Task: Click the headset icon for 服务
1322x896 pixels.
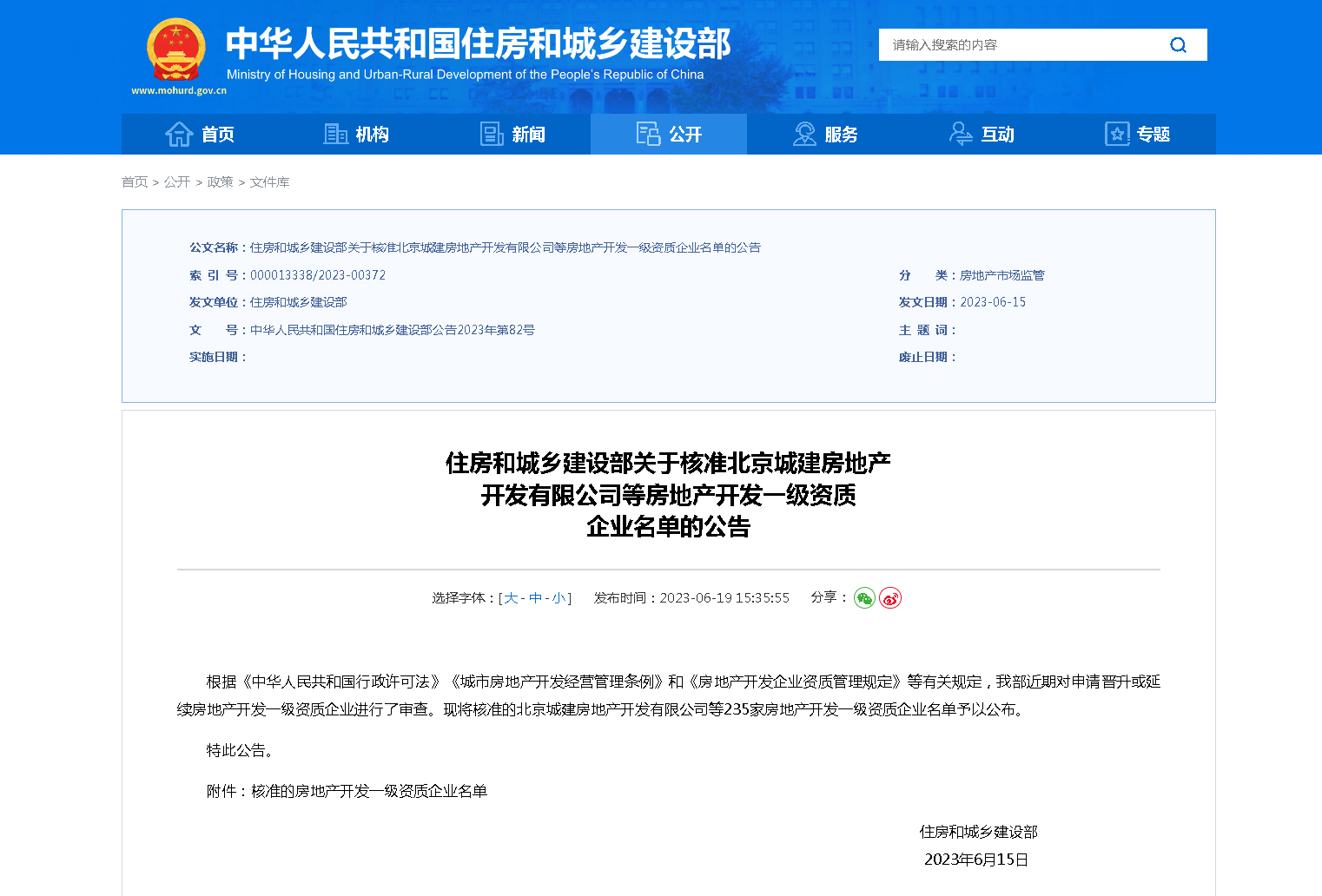Action: (804, 135)
